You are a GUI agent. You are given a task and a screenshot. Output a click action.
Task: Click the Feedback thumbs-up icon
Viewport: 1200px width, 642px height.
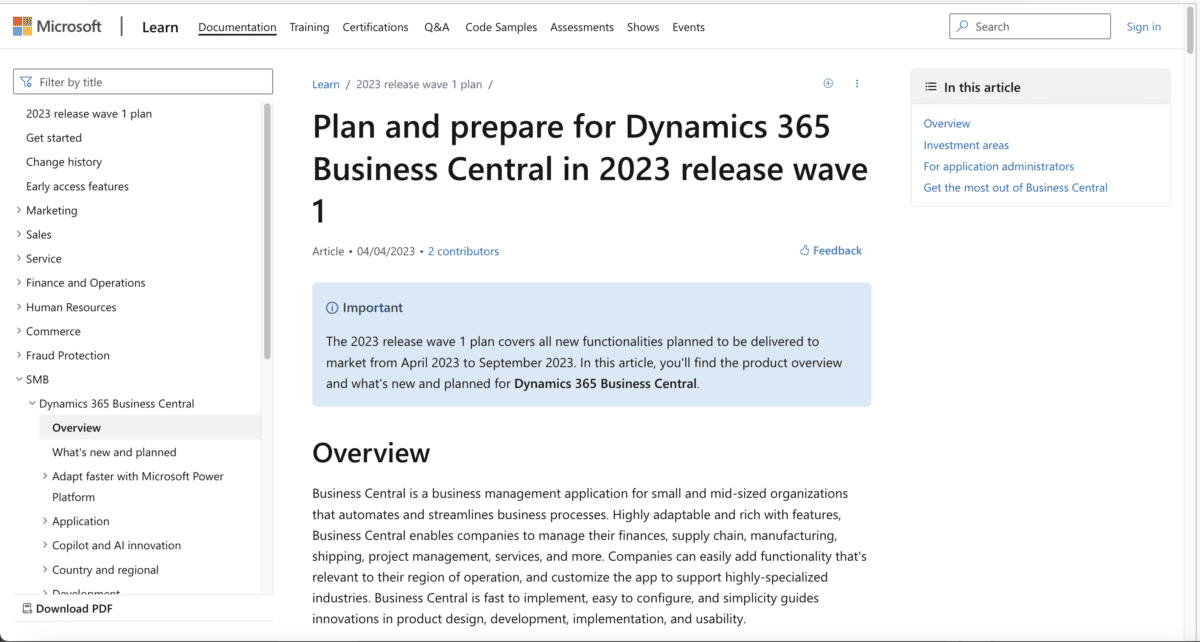805,251
